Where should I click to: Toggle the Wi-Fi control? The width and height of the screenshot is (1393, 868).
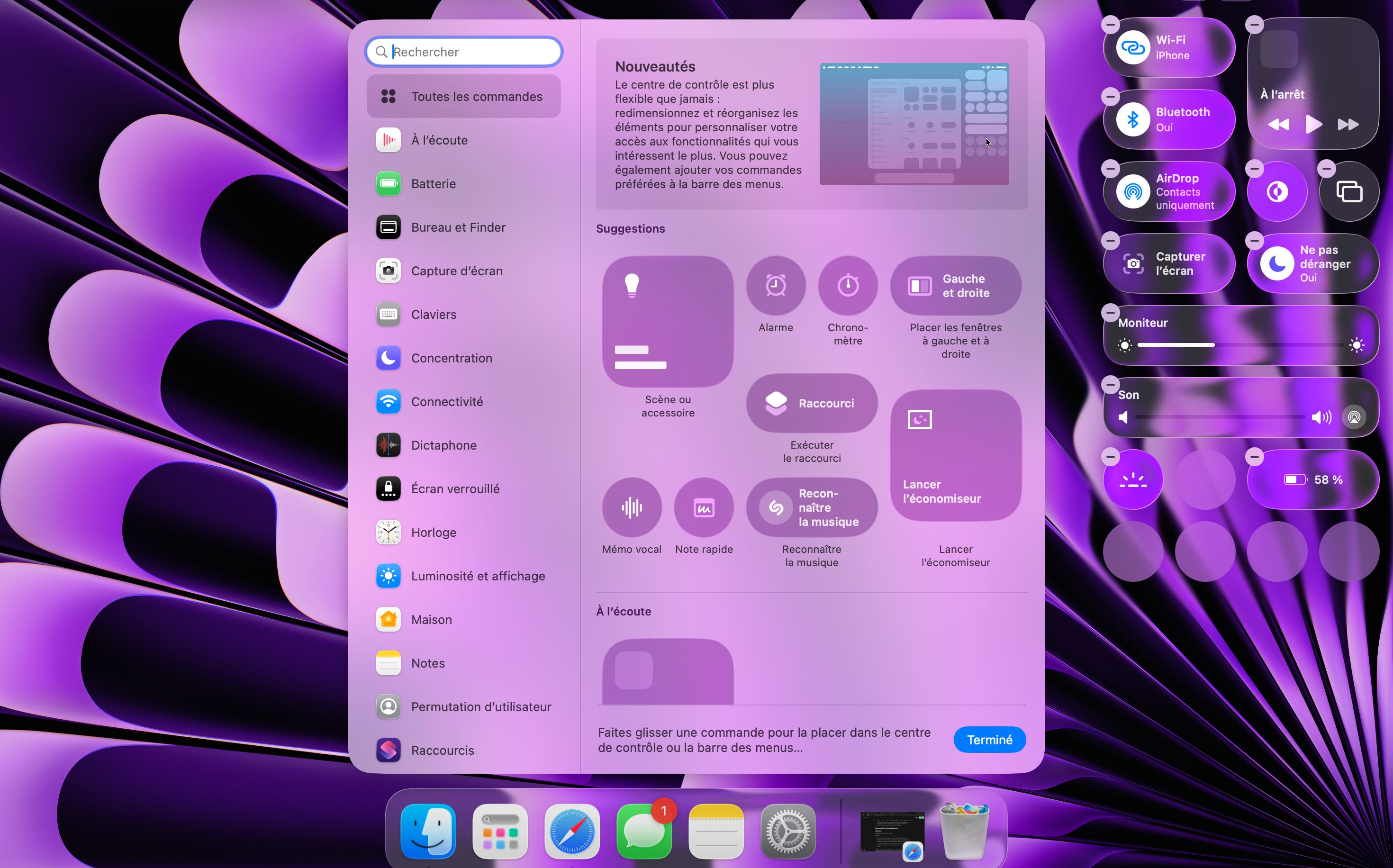(x=1132, y=48)
